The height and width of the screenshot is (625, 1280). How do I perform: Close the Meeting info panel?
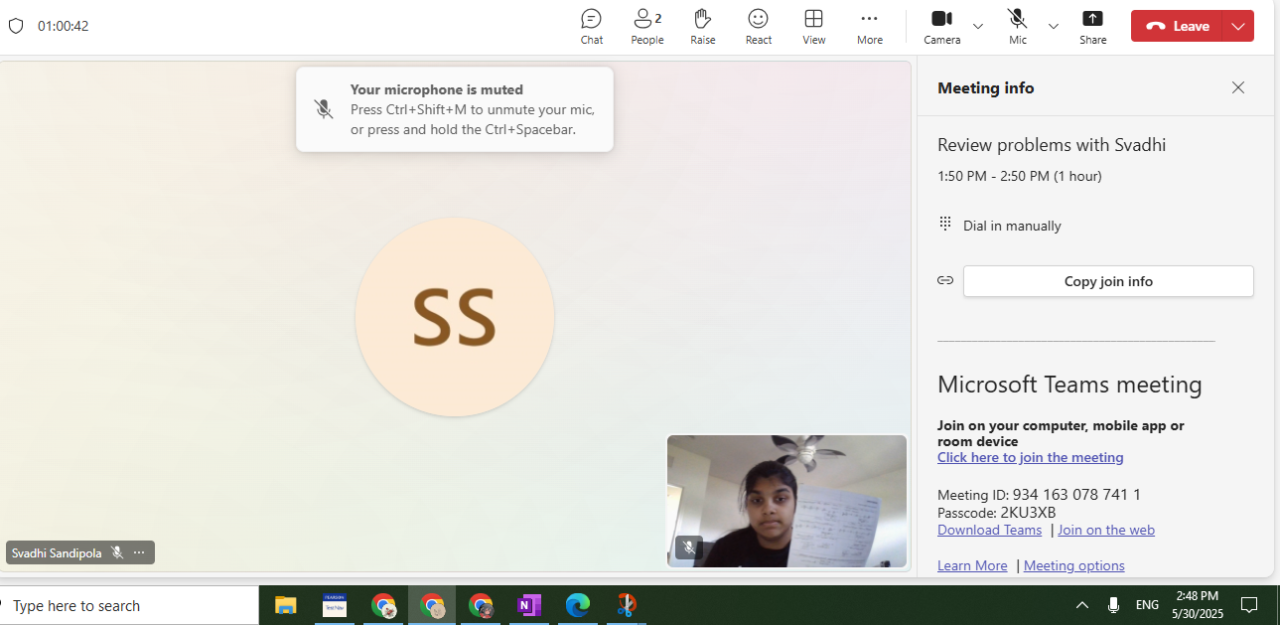pyautogui.click(x=1238, y=88)
